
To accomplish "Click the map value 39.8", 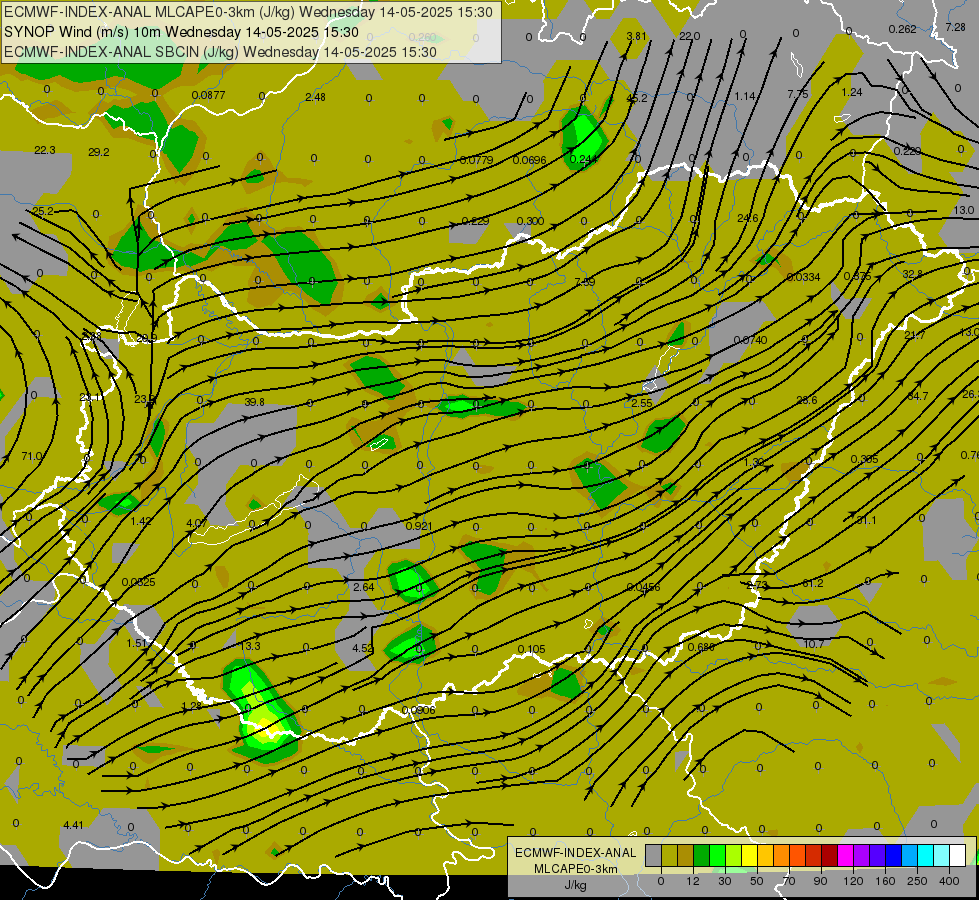I will (254, 402).
